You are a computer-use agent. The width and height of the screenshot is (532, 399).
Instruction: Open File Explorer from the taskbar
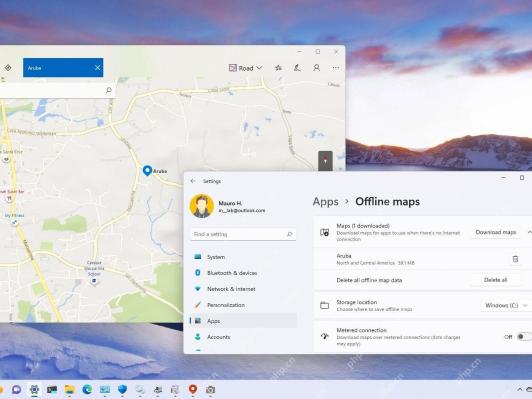70,390
